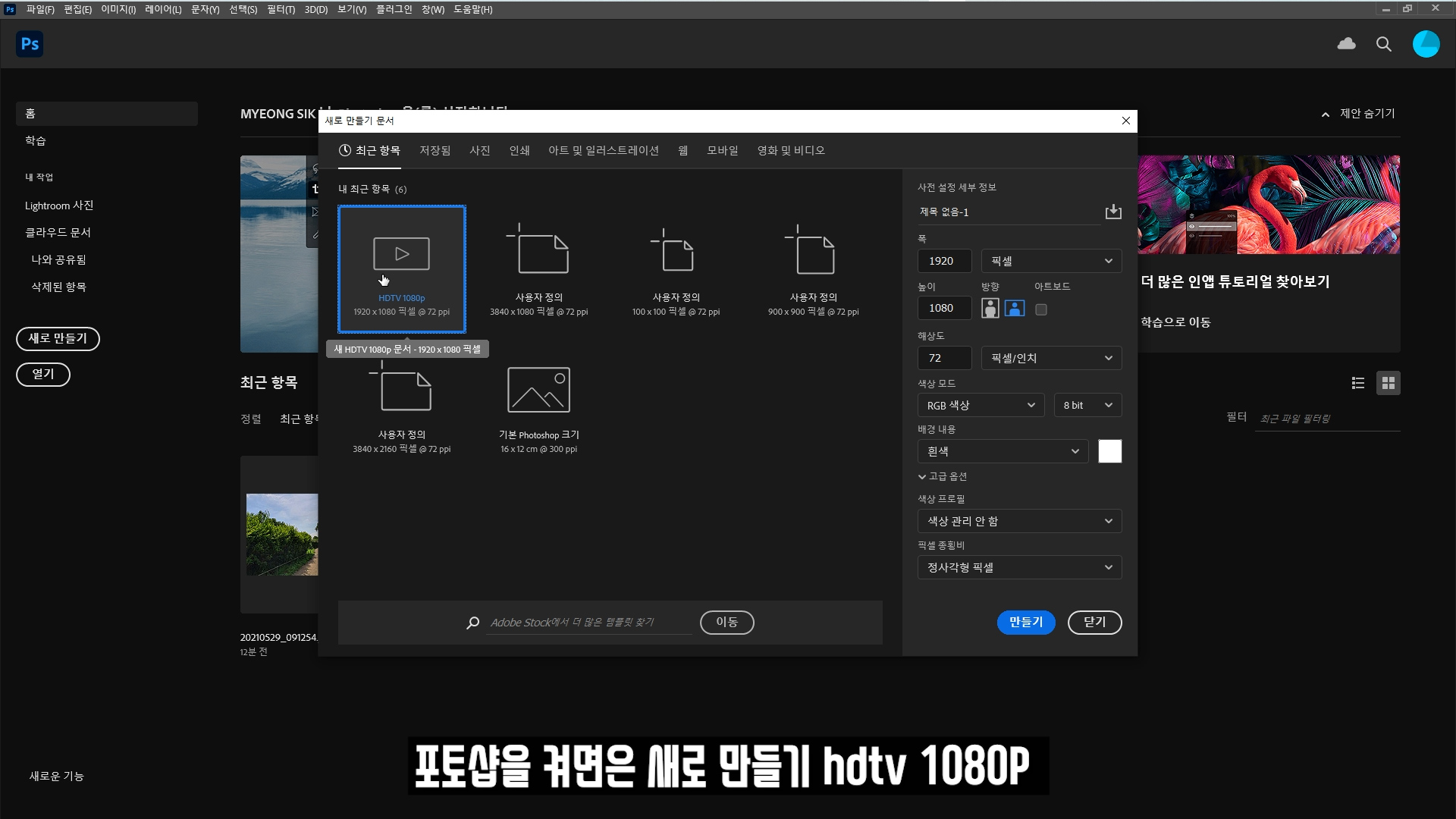Click the search magnifier icon in the header
1456x819 pixels.
pos(1383,44)
